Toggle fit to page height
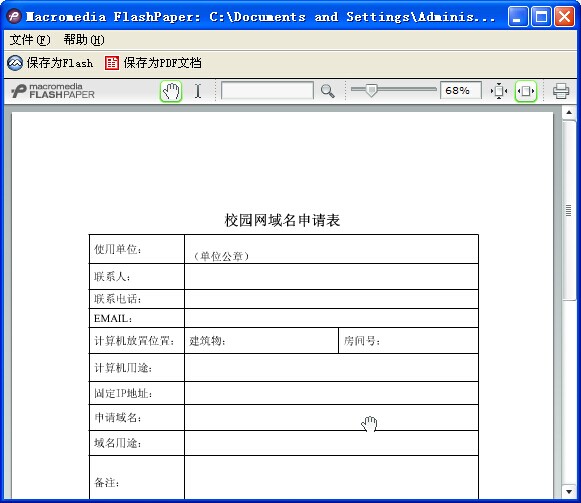 (x=499, y=91)
